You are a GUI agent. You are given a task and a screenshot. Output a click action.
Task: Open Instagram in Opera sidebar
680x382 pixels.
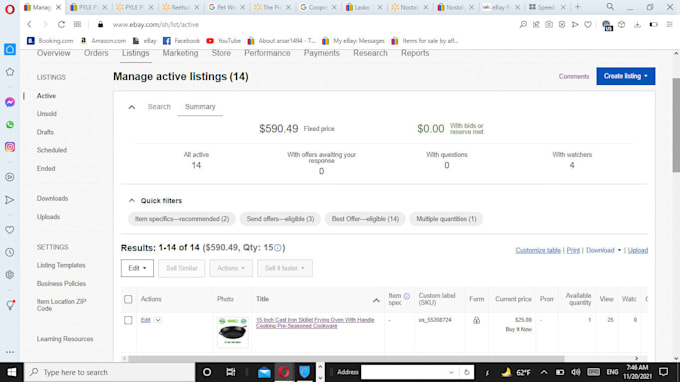(x=10, y=147)
